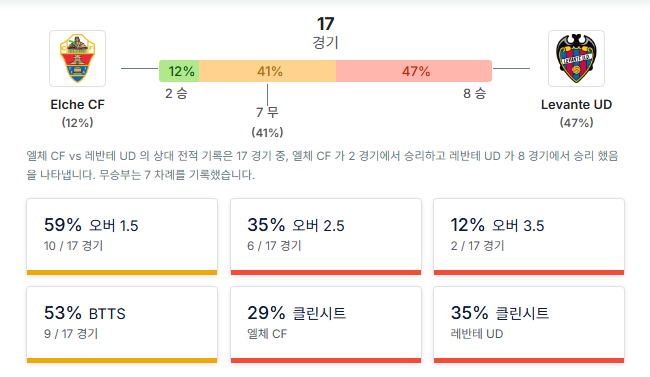The height and width of the screenshot is (377, 650).
Task: Click the head-to-head summary paragraph
Action: pos(322,165)
